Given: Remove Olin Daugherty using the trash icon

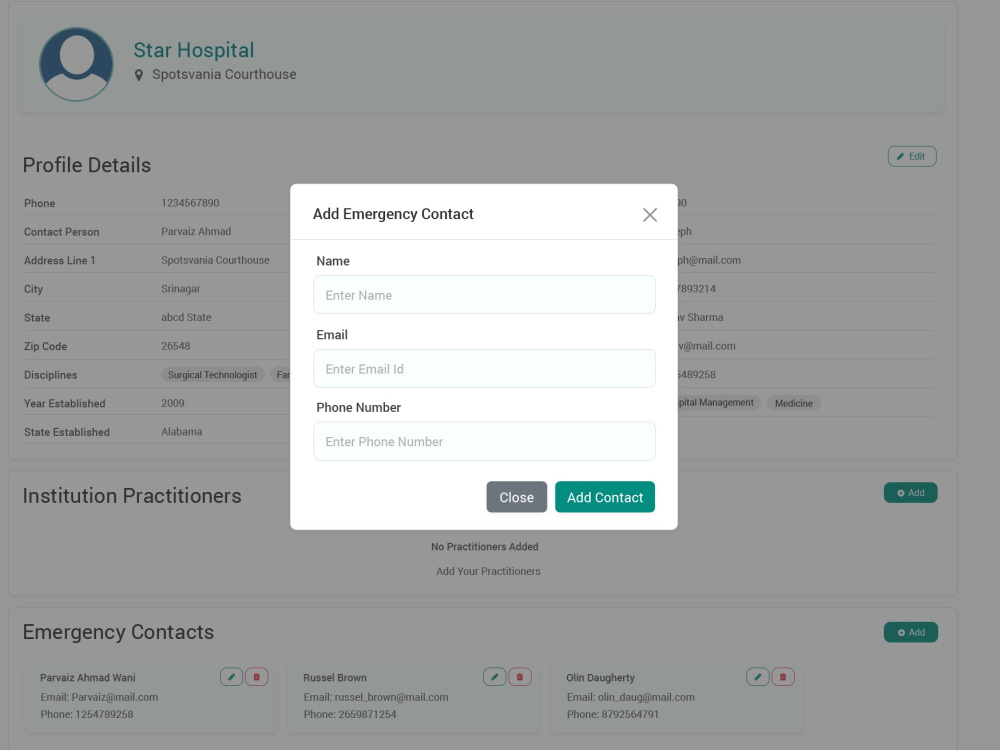Looking at the screenshot, I should (x=783, y=677).
